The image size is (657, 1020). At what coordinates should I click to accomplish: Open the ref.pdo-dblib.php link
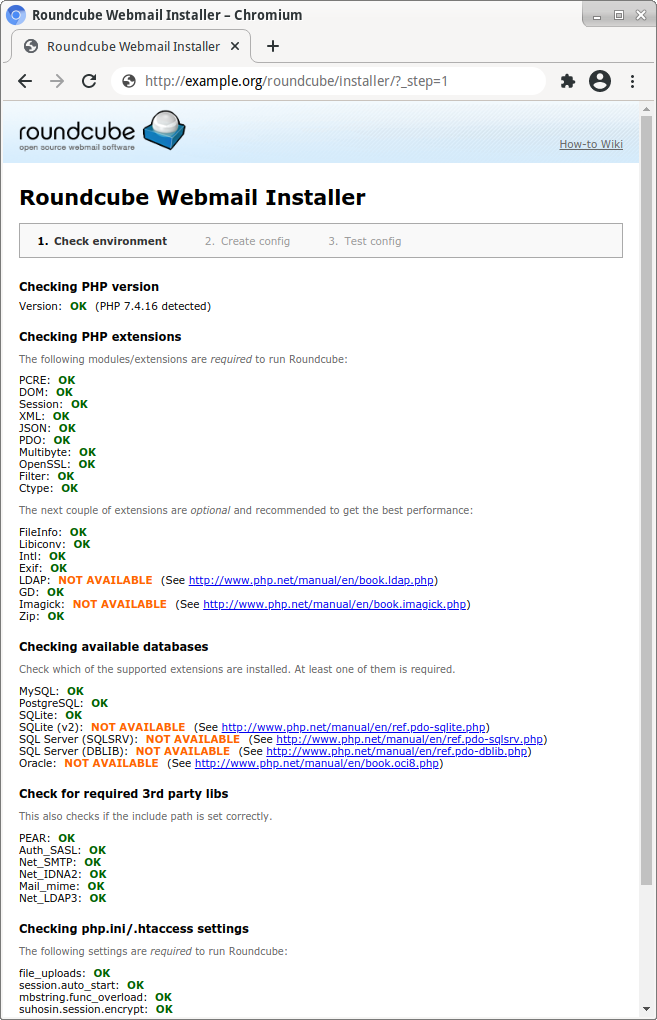point(396,751)
